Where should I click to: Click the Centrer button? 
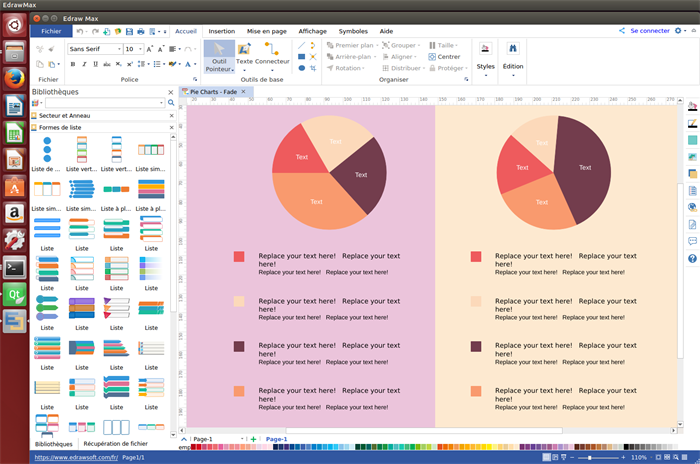point(444,57)
